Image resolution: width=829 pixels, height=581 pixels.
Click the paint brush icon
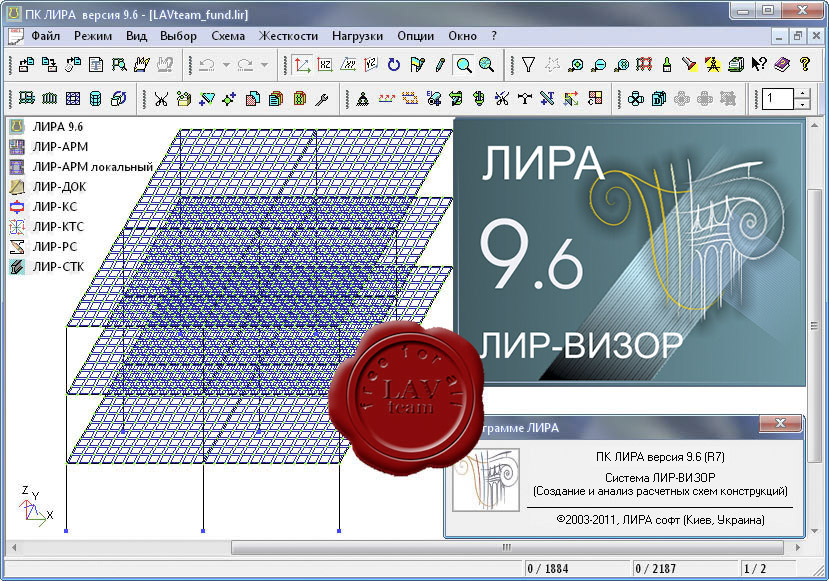tap(667, 65)
